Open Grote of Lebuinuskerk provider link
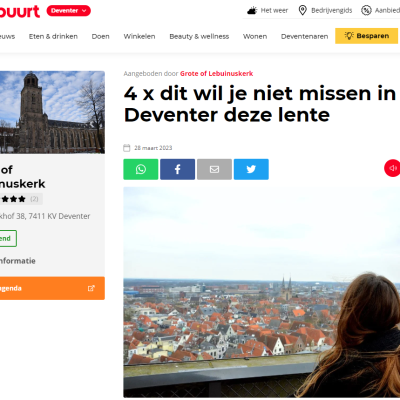 217,74
